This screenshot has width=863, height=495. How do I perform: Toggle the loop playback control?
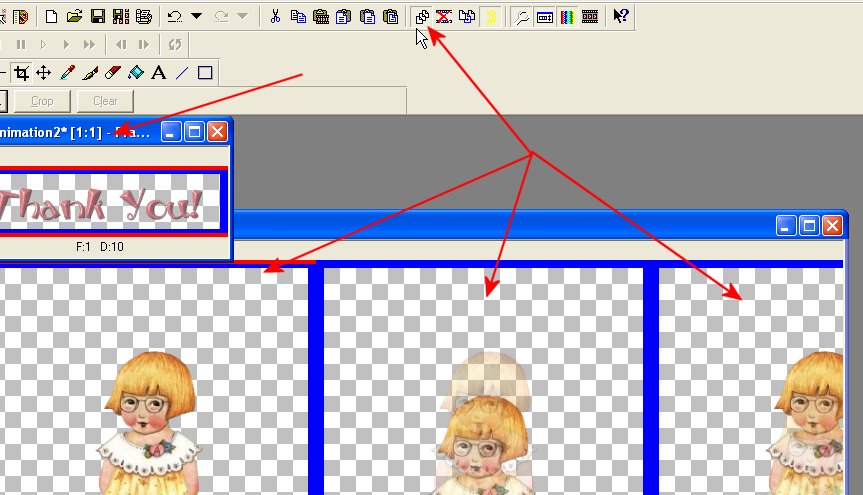click(175, 45)
